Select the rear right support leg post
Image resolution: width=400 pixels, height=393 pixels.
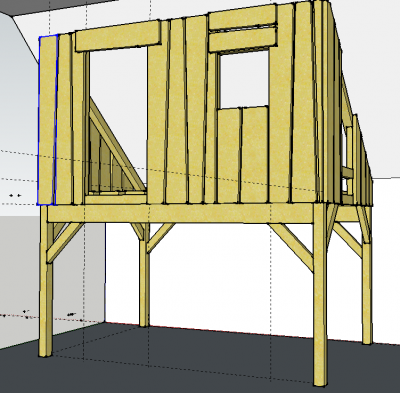tap(367, 277)
